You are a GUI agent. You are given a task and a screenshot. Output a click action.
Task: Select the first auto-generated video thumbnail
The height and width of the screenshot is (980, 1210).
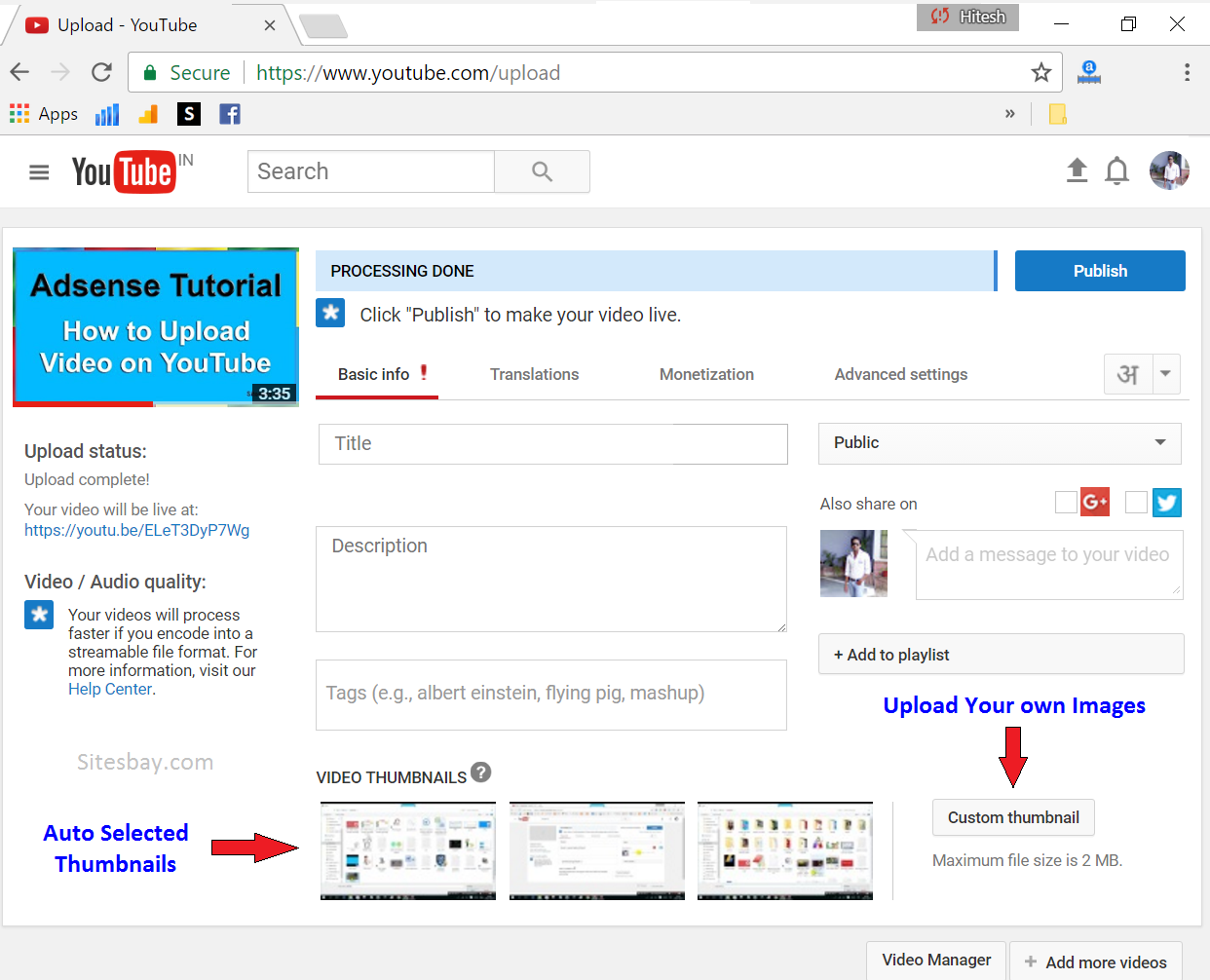pos(408,850)
